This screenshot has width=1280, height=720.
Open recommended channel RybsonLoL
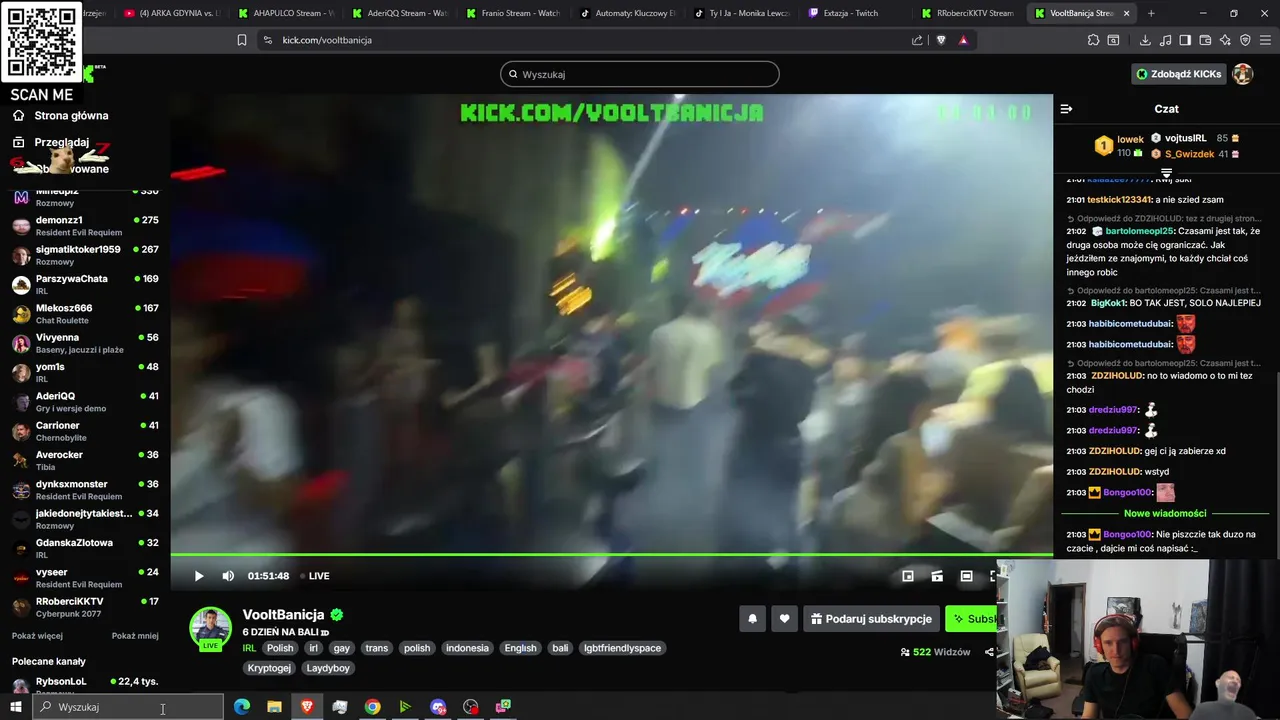coord(85,685)
